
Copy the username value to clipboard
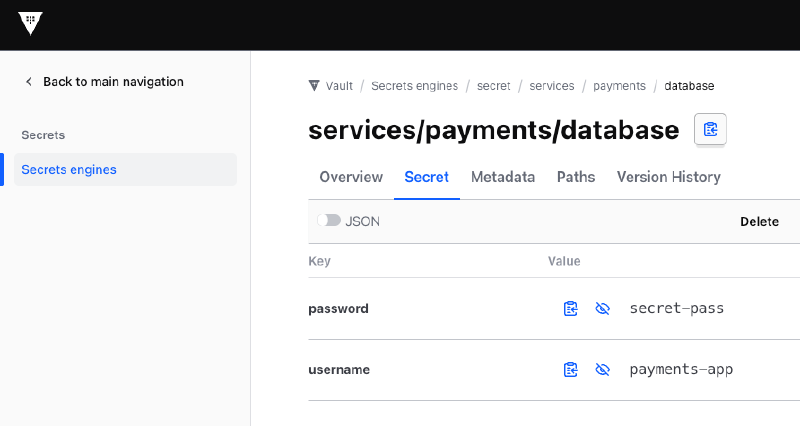coord(570,370)
